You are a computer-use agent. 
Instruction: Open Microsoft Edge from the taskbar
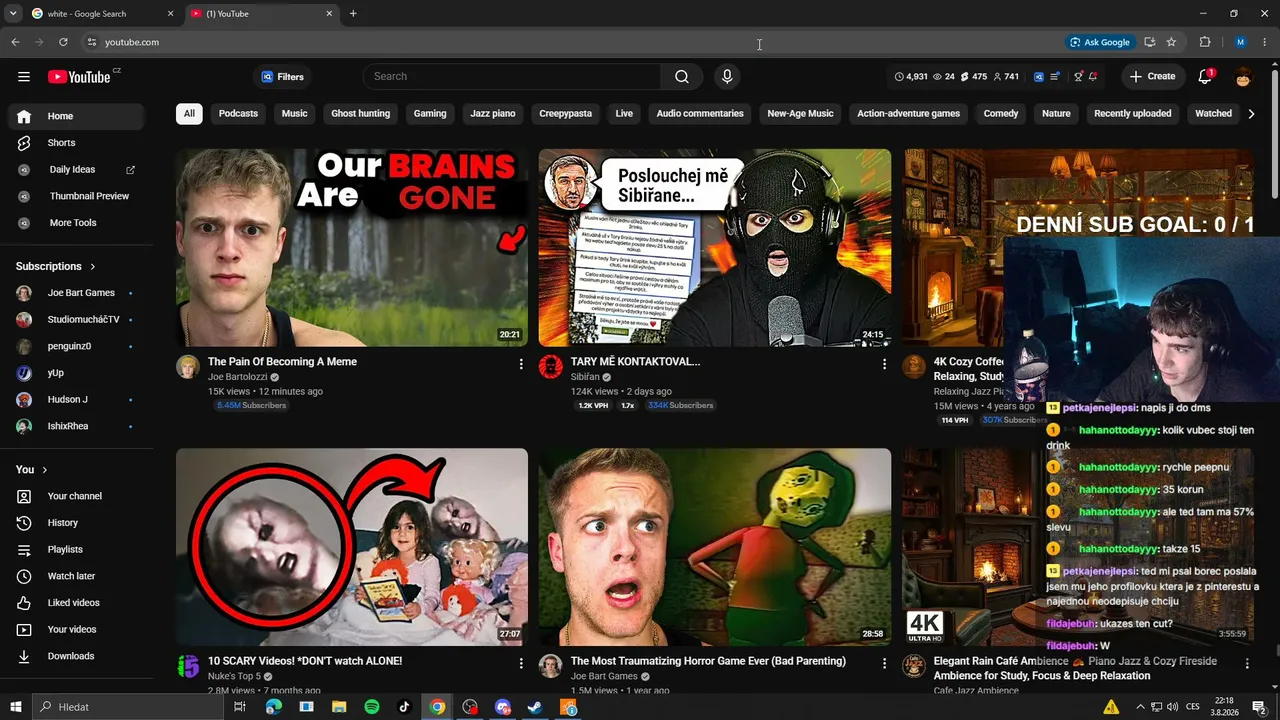click(274, 707)
